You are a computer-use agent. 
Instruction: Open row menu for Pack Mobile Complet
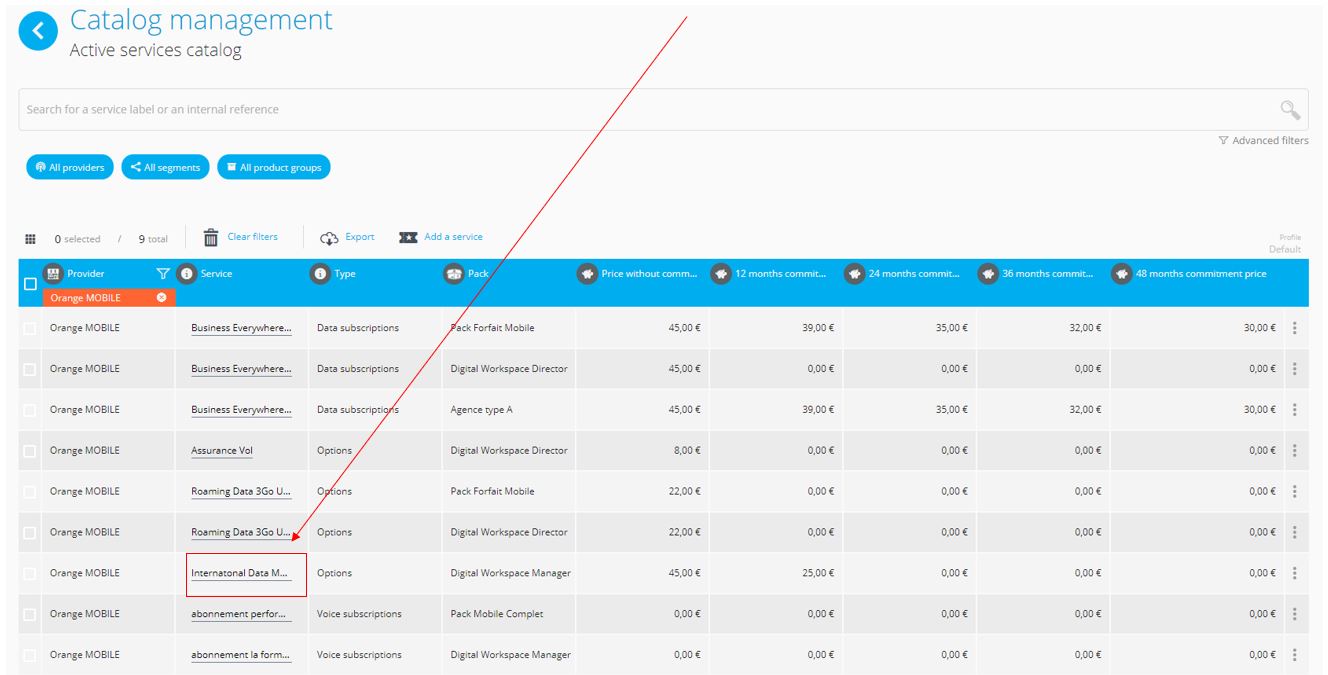tap(1294, 614)
